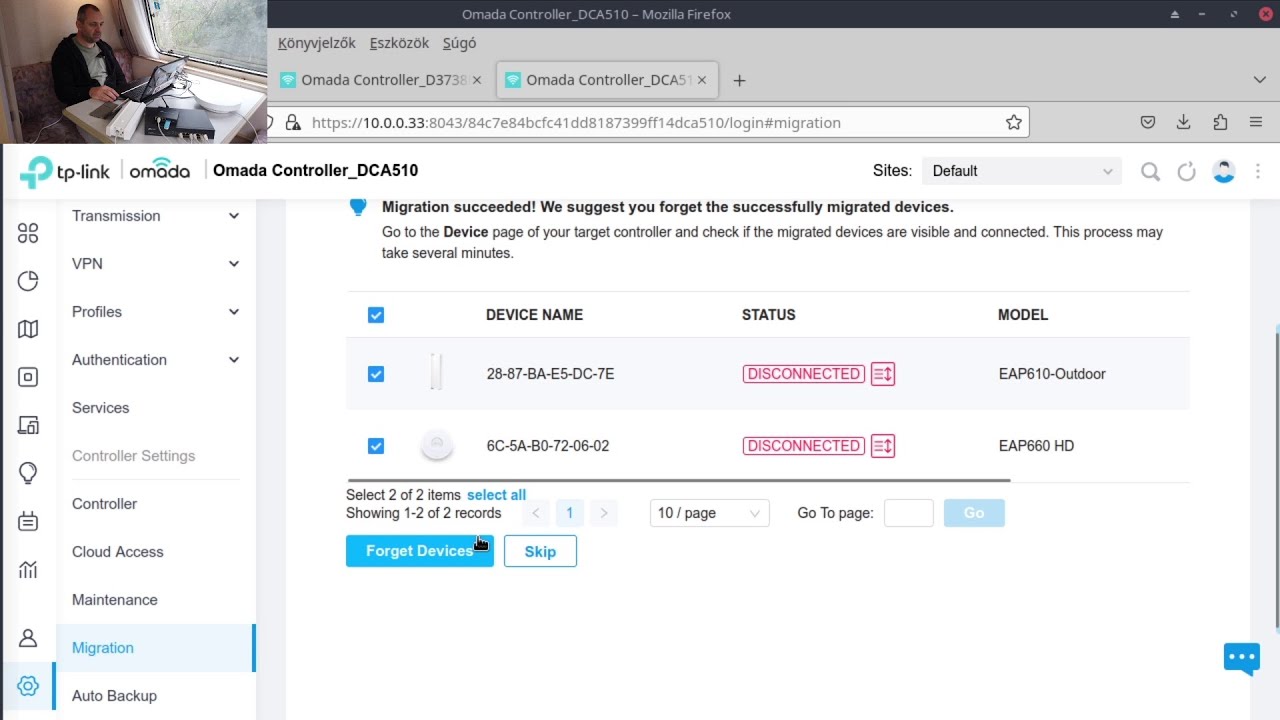Expand the Profiles menu section

(156, 312)
